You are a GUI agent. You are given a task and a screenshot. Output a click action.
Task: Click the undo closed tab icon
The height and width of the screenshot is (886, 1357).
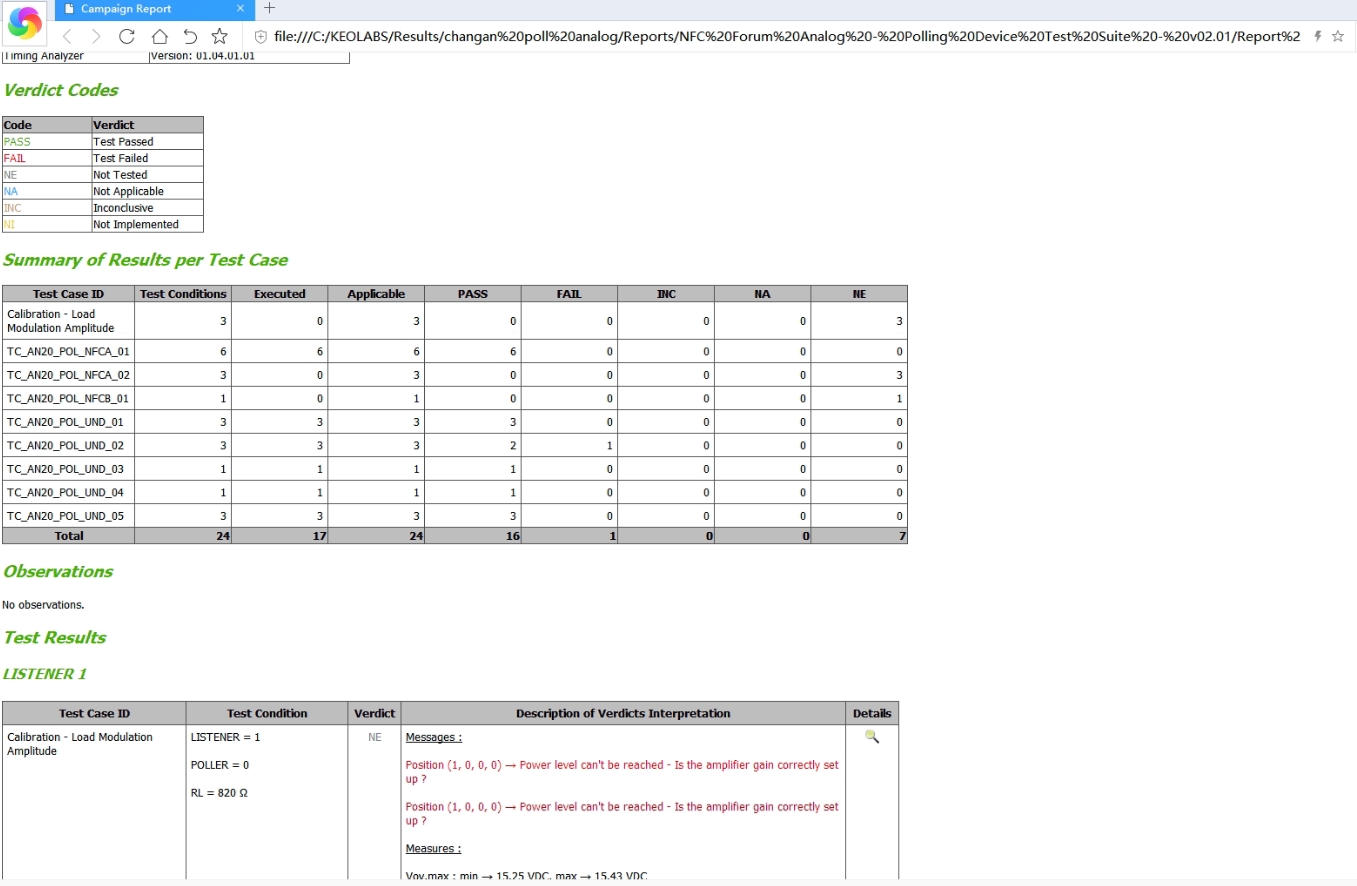pos(189,36)
